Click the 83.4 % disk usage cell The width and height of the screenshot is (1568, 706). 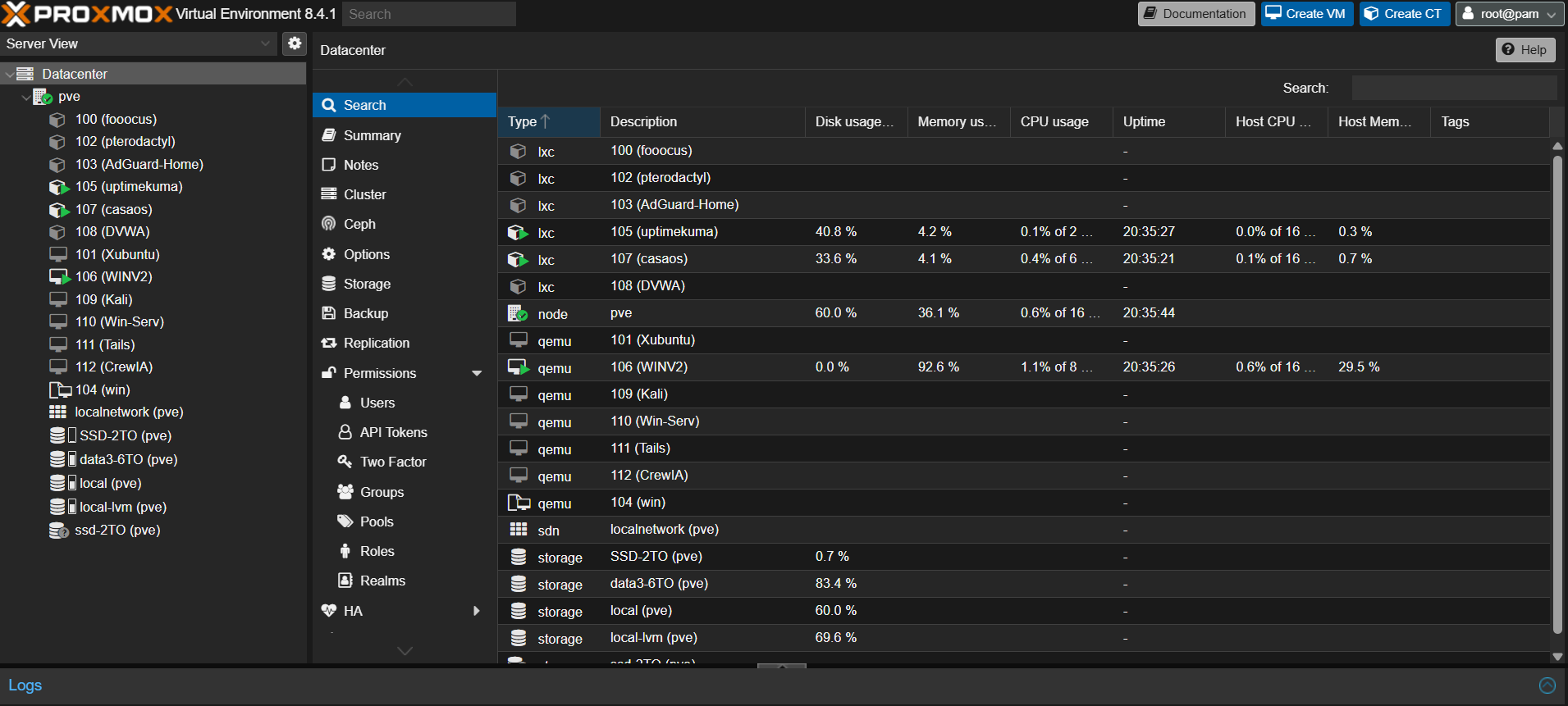click(836, 584)
